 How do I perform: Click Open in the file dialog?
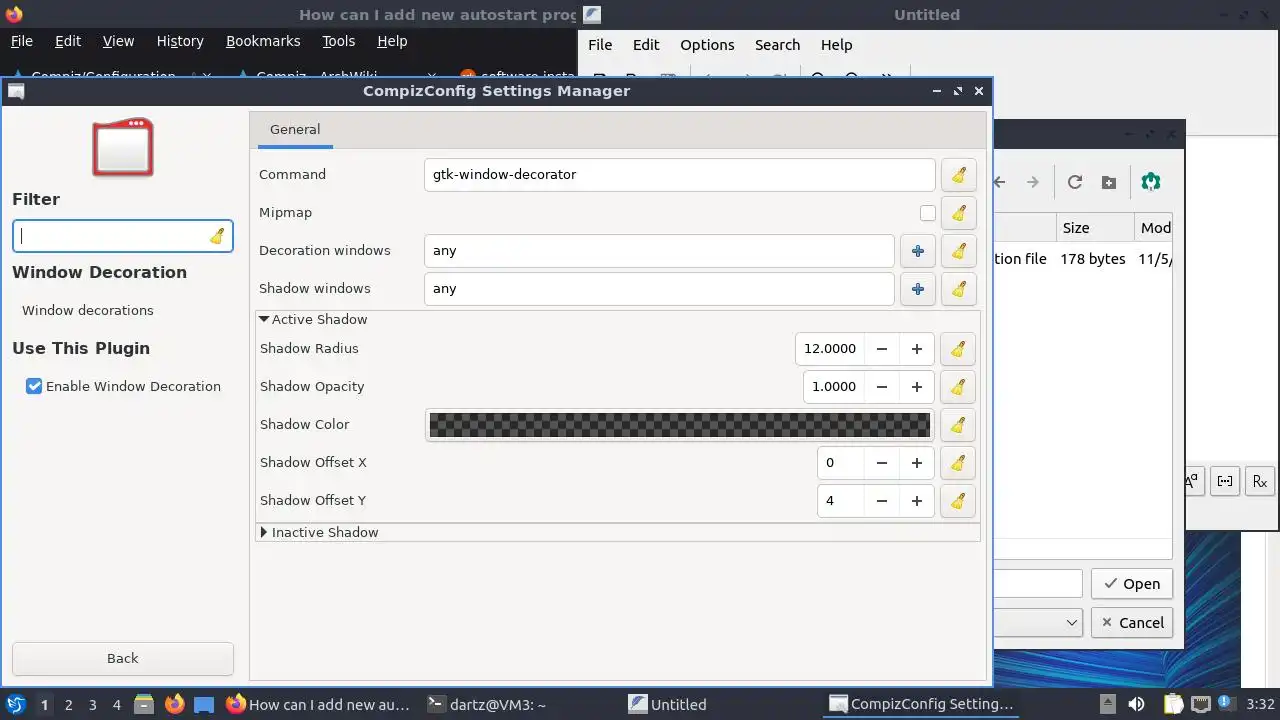point(1132,584)
